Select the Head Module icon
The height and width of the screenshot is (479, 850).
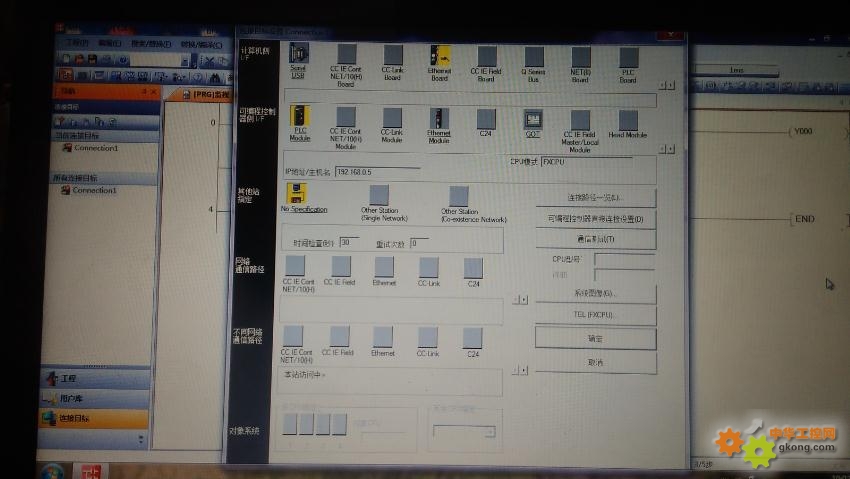(628, 121)
